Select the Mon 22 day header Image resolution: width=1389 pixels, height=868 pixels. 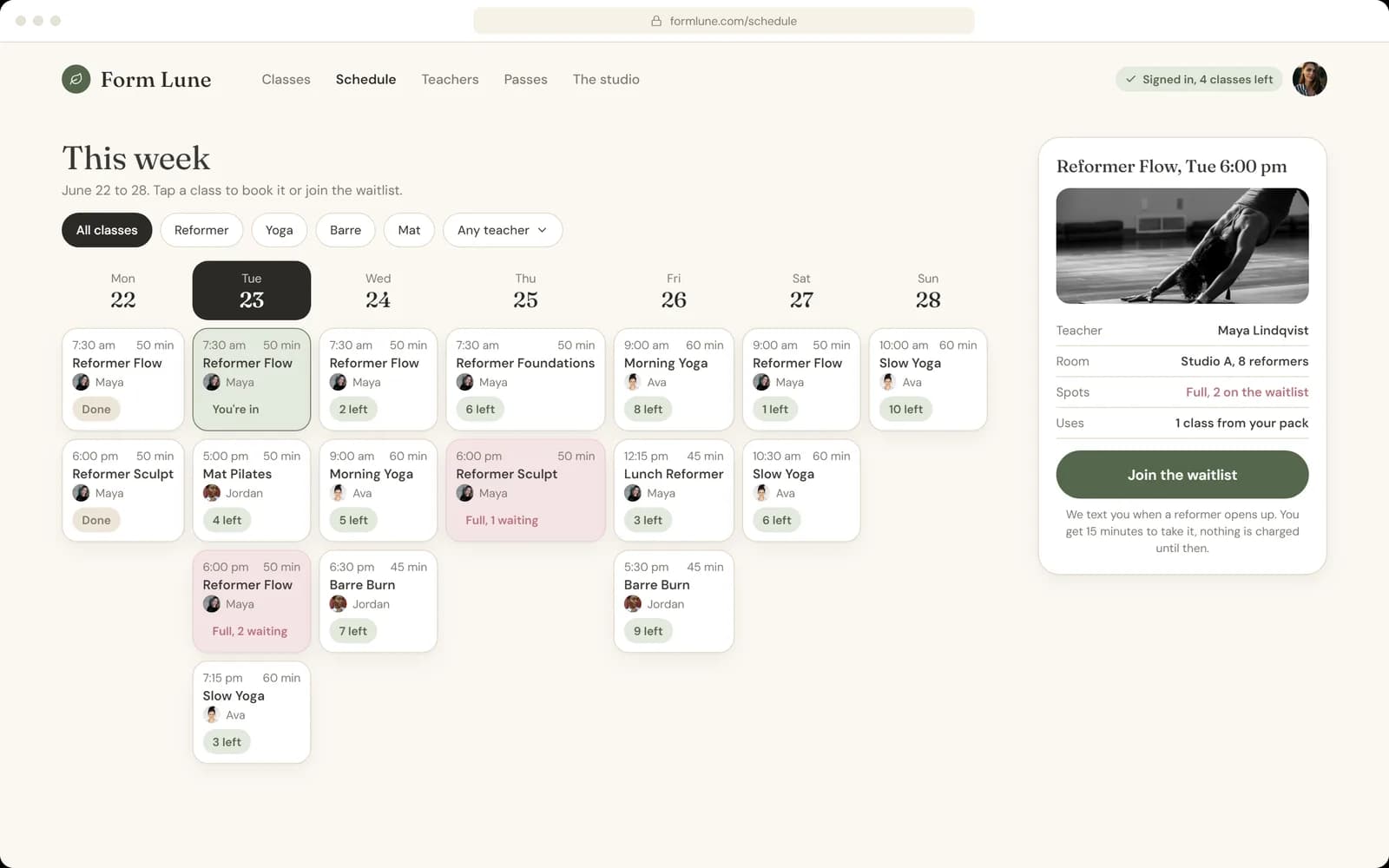[x=122, y=291]
